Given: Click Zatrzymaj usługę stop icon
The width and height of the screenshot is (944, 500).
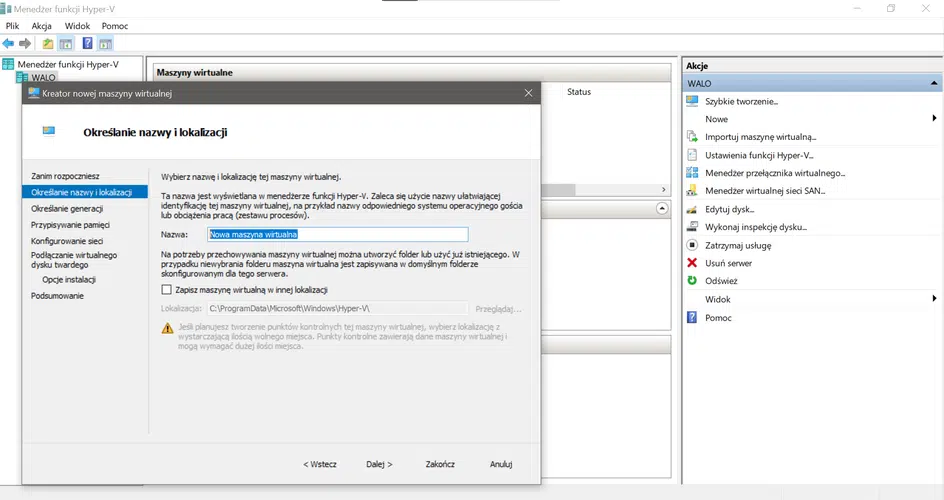Looking at the screenshot, I should 692,245.
